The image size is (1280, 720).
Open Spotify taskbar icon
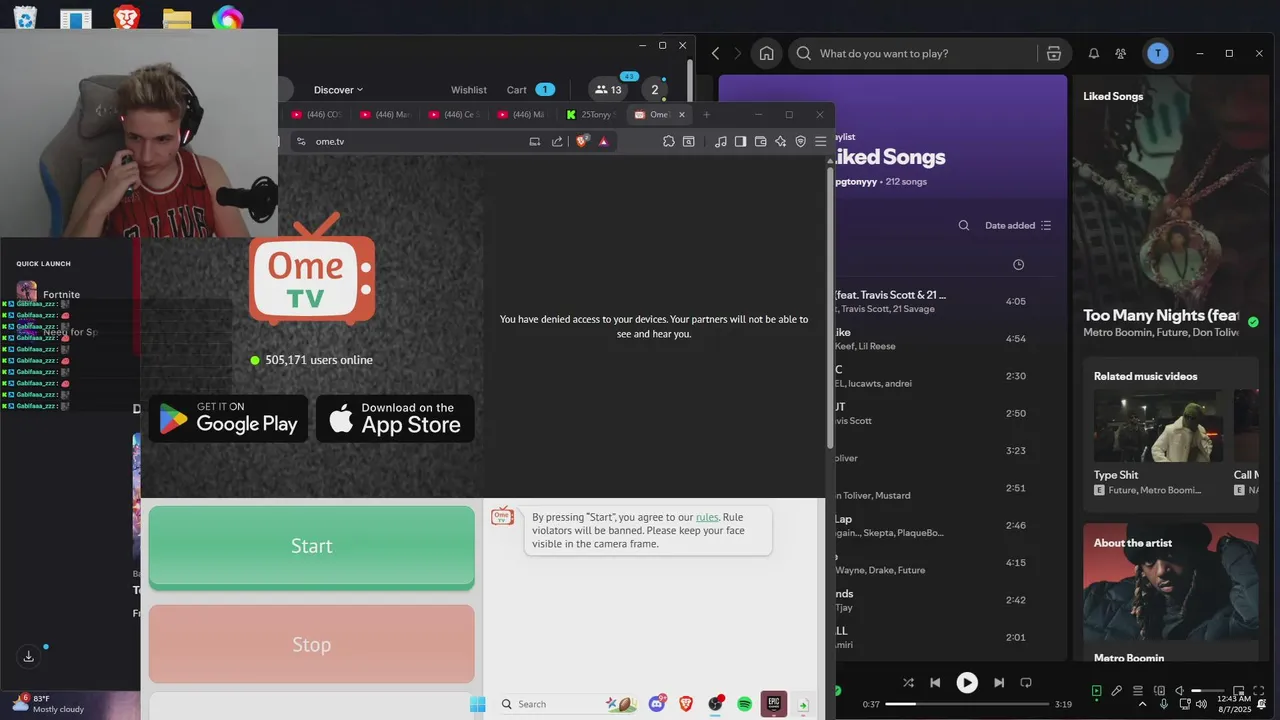click(745, 704)
